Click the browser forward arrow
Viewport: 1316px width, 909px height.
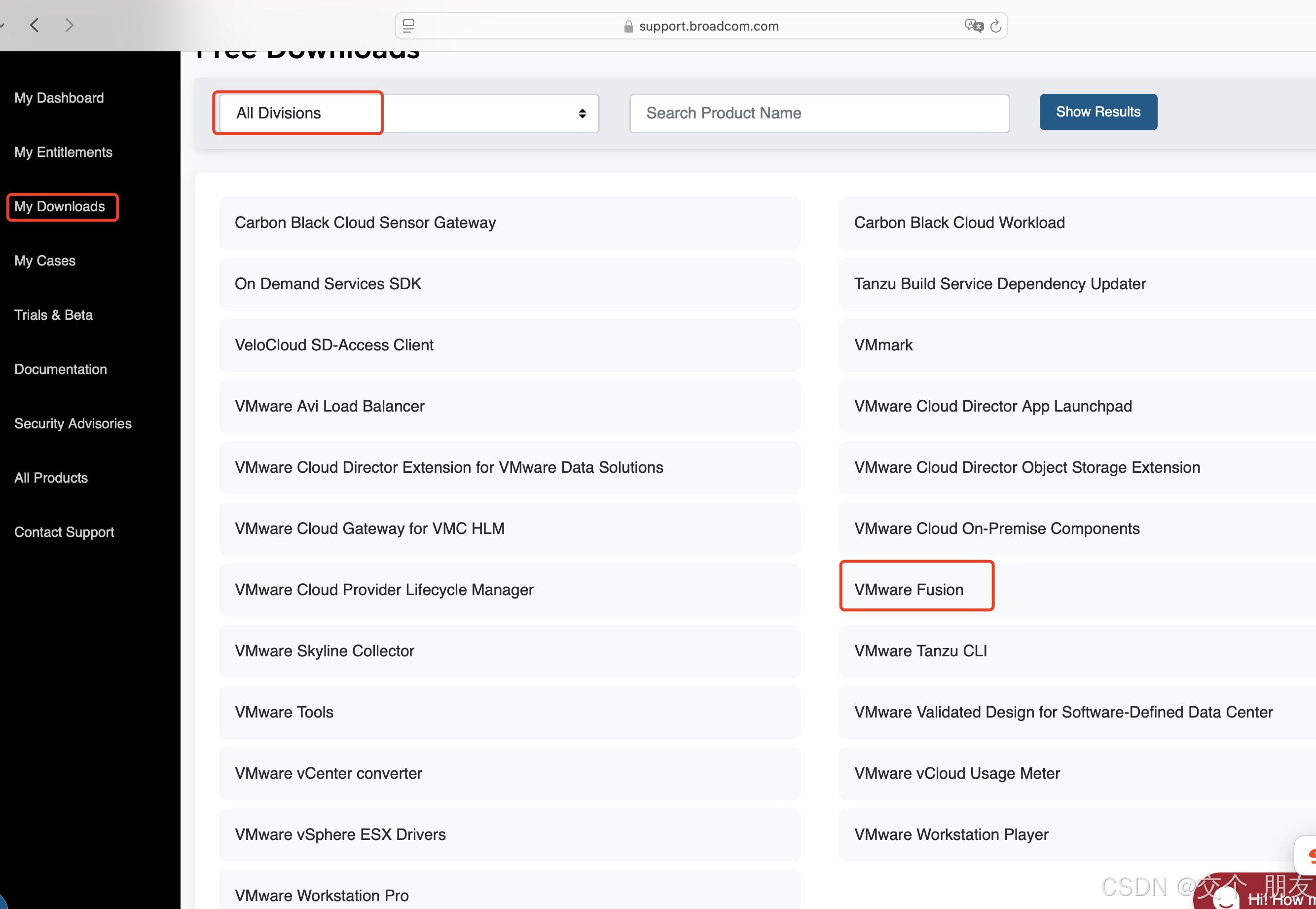point(69,25)
